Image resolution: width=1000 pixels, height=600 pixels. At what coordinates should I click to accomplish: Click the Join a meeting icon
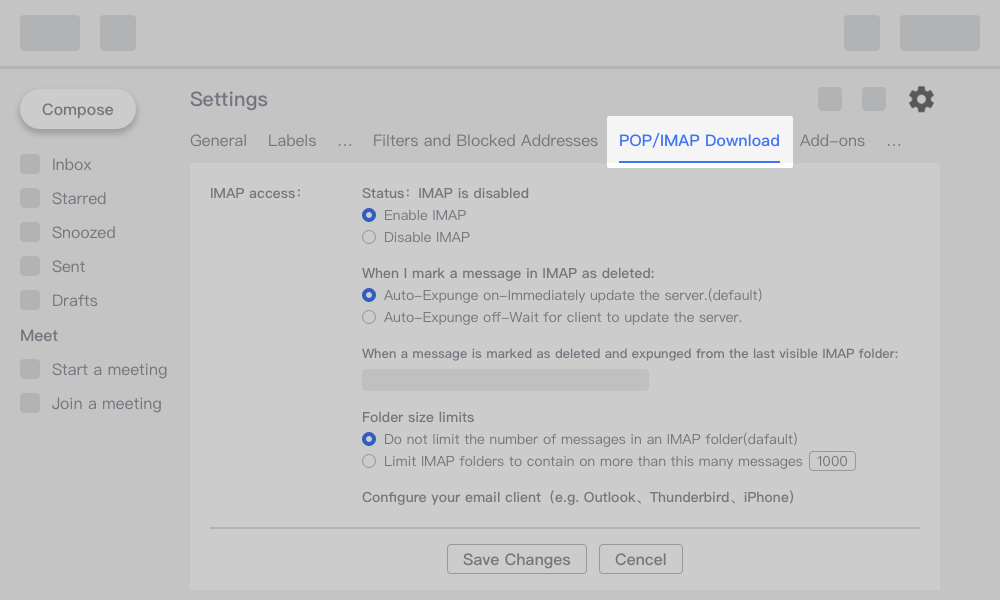(30, 404)
